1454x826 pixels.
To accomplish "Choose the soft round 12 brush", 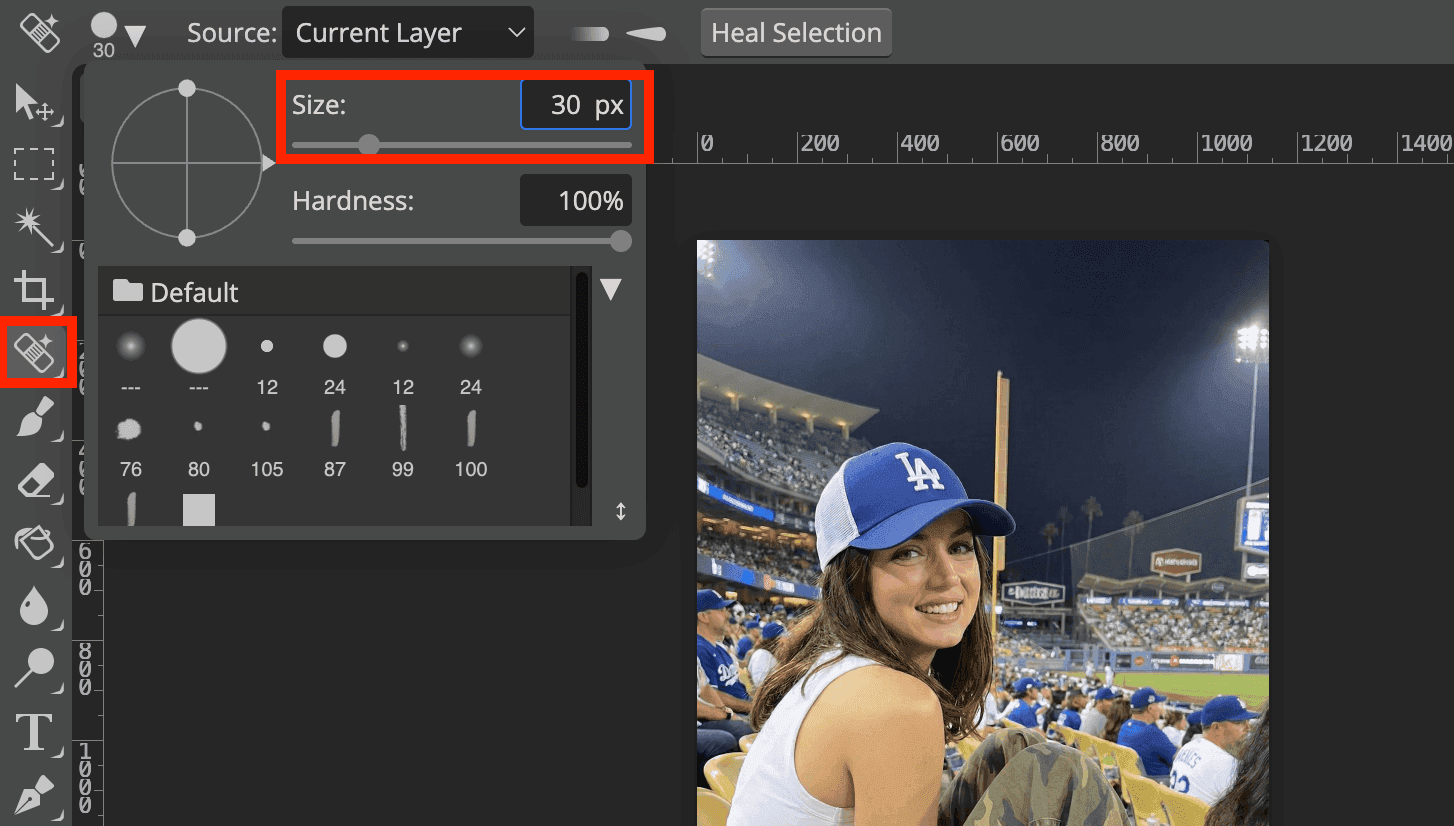I will pos(403,346).
